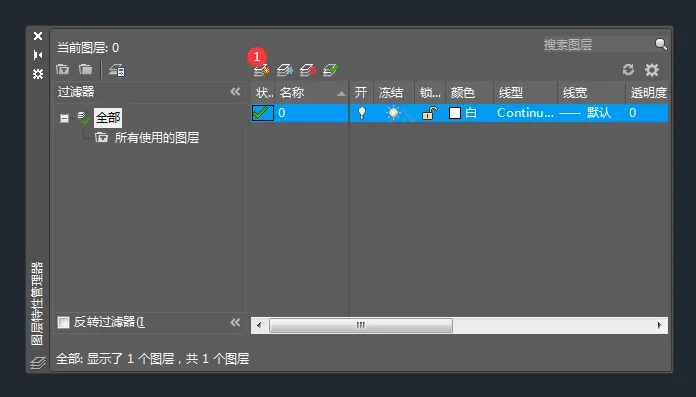The width and height of the screenshot is (696, 397).
Task: Click the 锁定 column header
Action: pyautogui.click(x=430, y=92)
